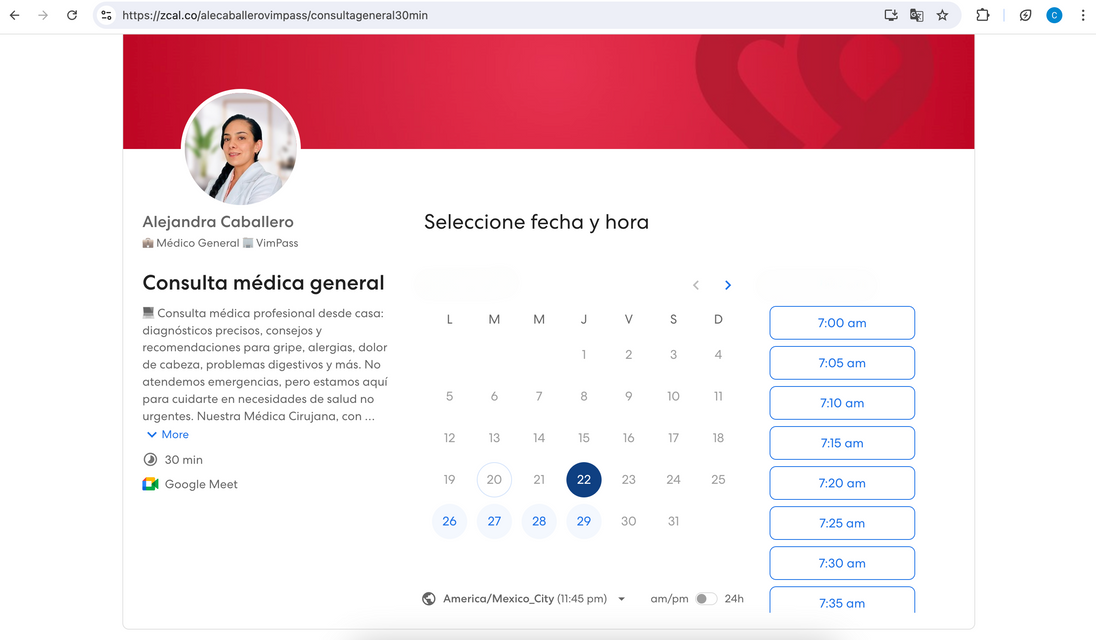Go back to the previous browser page
Image resolution: width=1096 pixels, height=640 pixels.
15,15
